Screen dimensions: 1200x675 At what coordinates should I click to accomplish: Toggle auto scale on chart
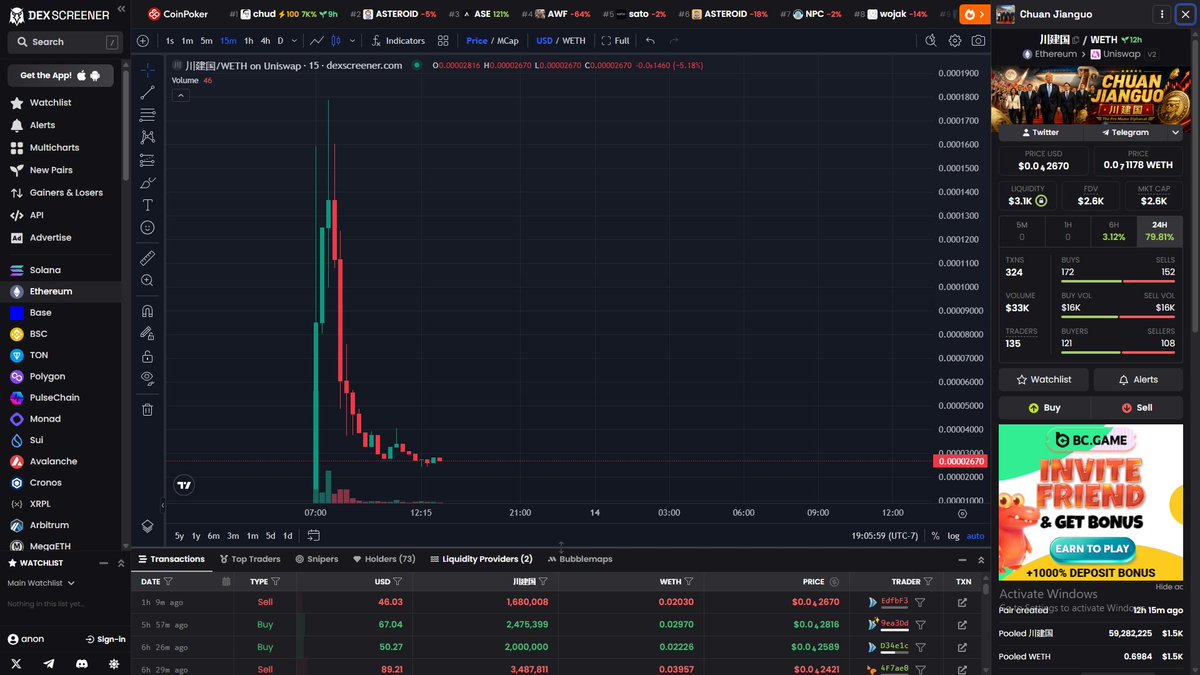(x=975, y=536)
